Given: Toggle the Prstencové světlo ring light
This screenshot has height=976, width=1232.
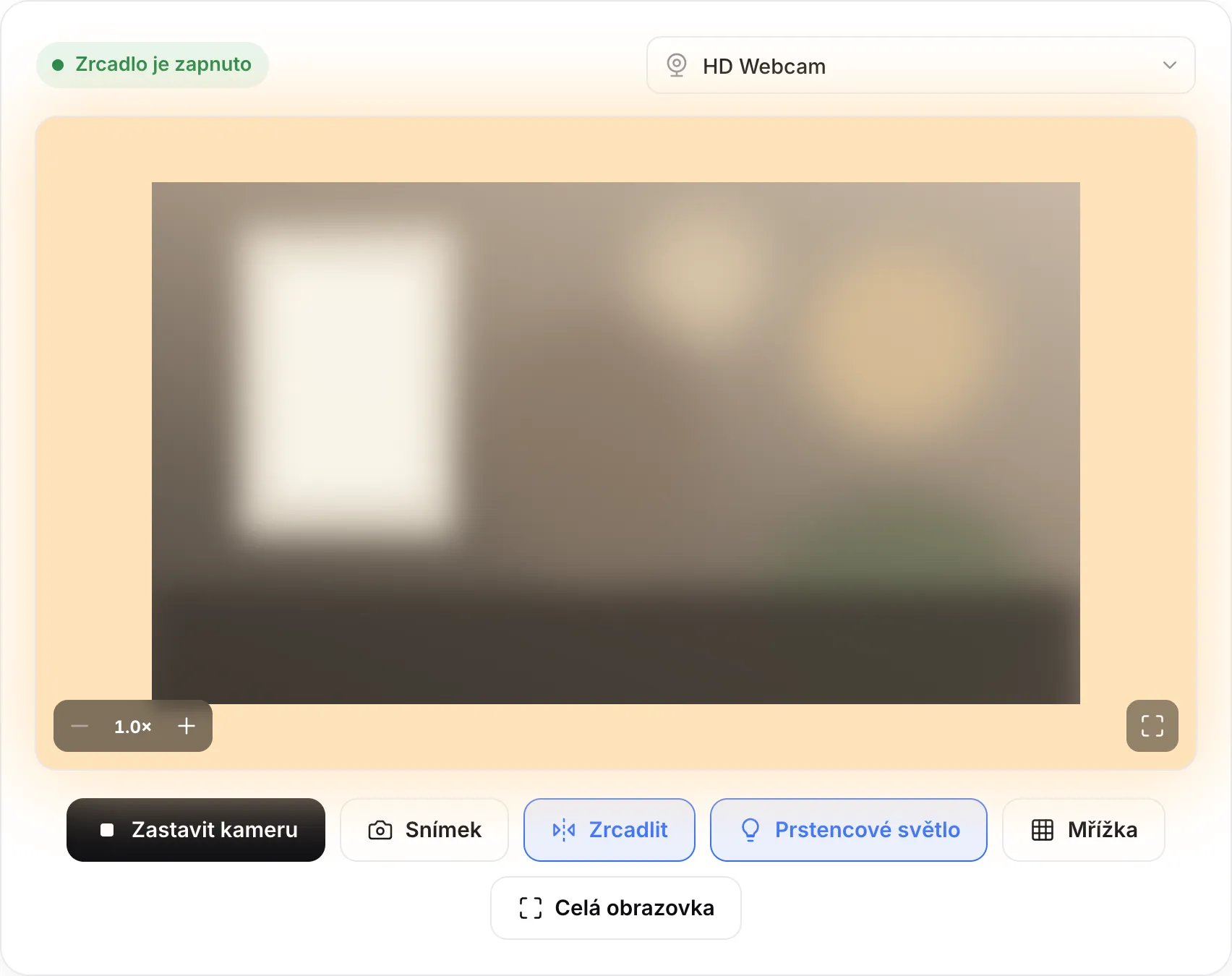Looking at the screenshot, I should (x=849, y=830).
